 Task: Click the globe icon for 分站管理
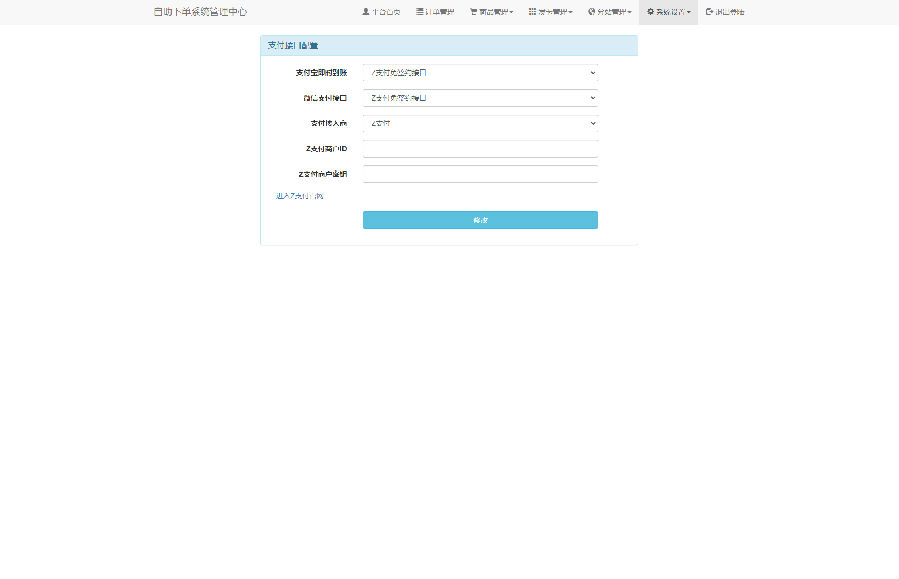coord(591,12)
